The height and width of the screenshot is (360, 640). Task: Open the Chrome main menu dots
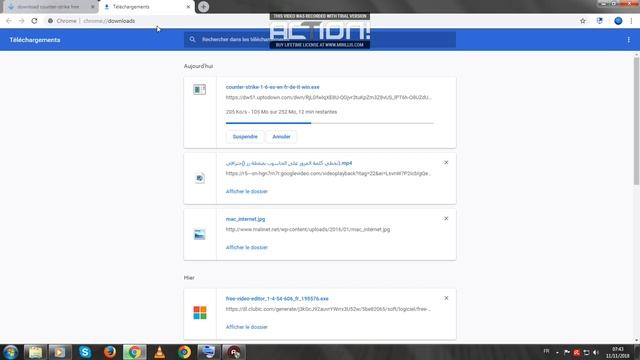631,21
